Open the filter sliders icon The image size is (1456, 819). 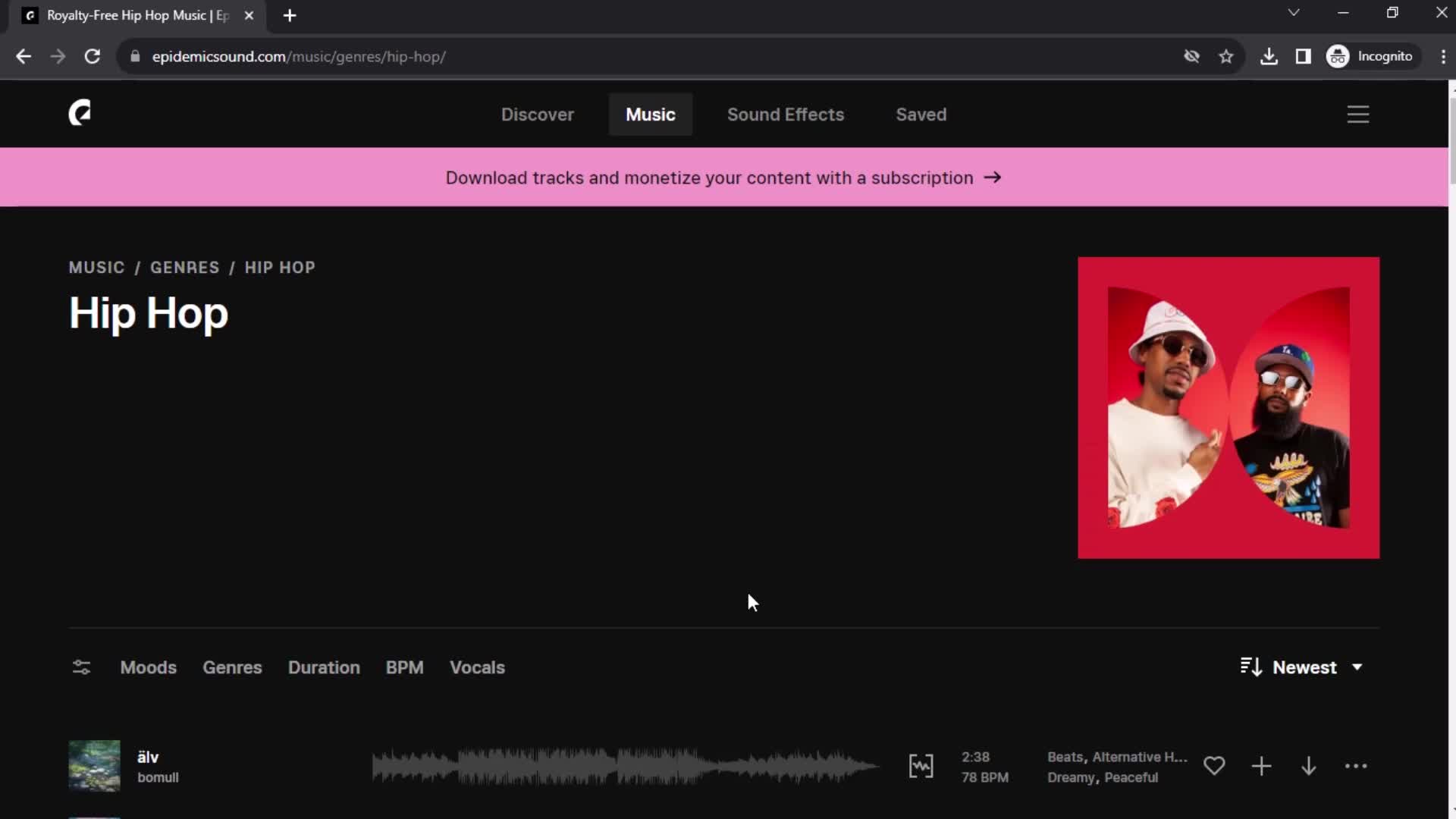point(81,667)
